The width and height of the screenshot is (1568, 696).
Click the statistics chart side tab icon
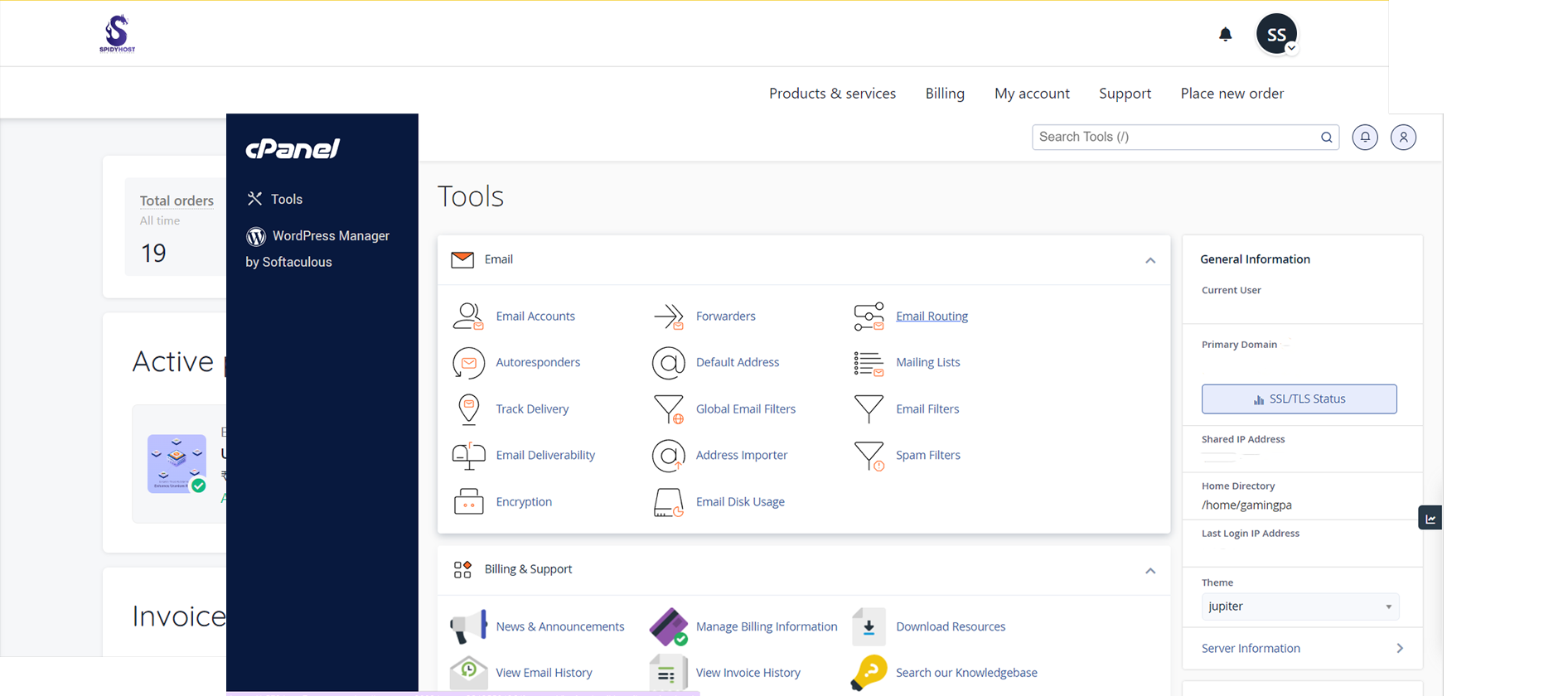(x=1430, y=519)
